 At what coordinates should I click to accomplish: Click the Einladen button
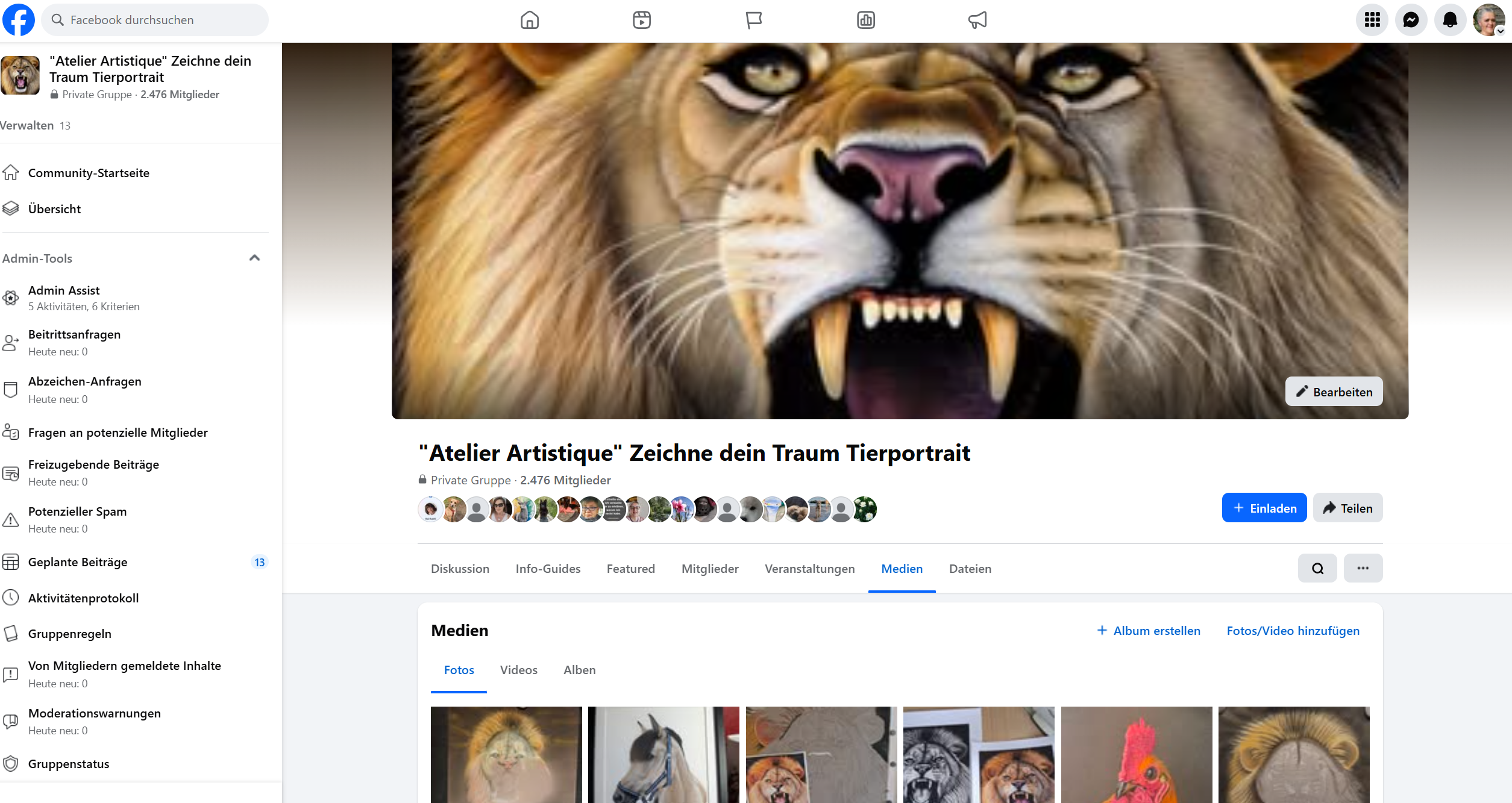pyautogui.click(x=1264, y=508)
